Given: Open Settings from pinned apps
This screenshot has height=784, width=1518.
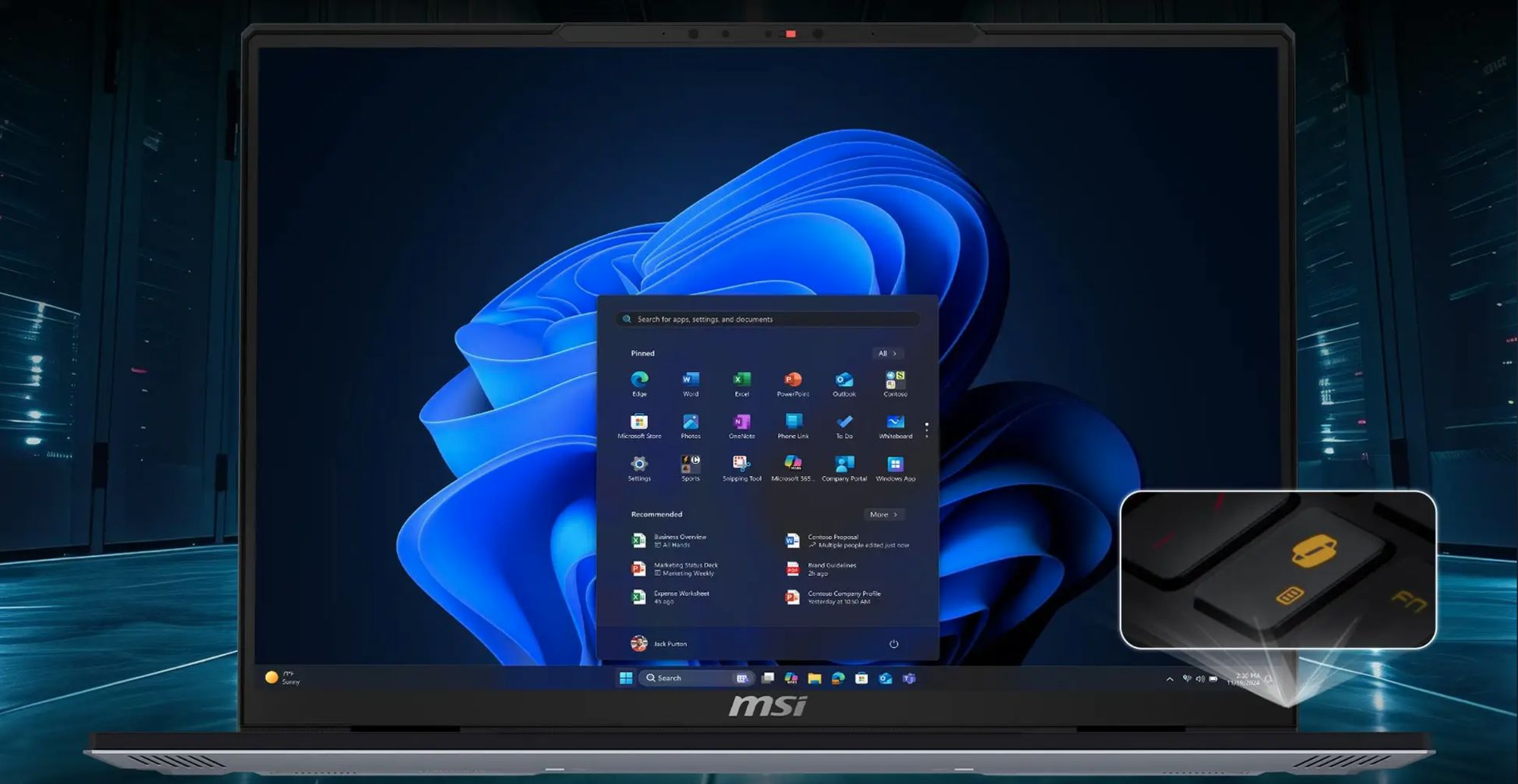Looking at the screenshot, I should (639, 468).
